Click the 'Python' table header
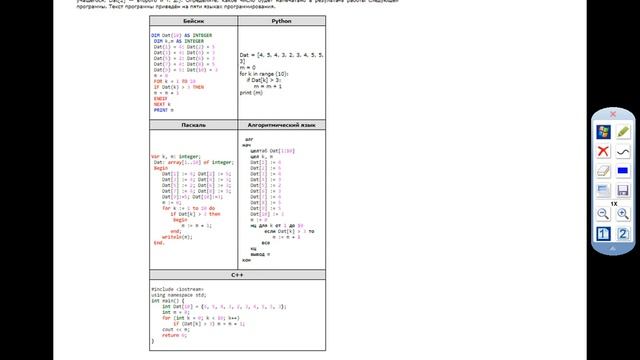The height and width of the screenshot is (360, 640). tap(282, 21)
